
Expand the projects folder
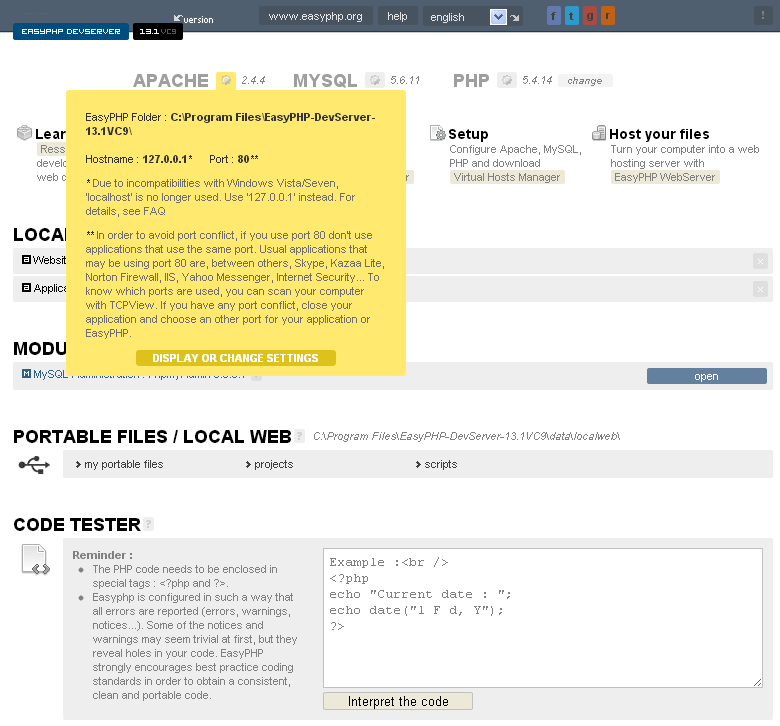point(270,464)
